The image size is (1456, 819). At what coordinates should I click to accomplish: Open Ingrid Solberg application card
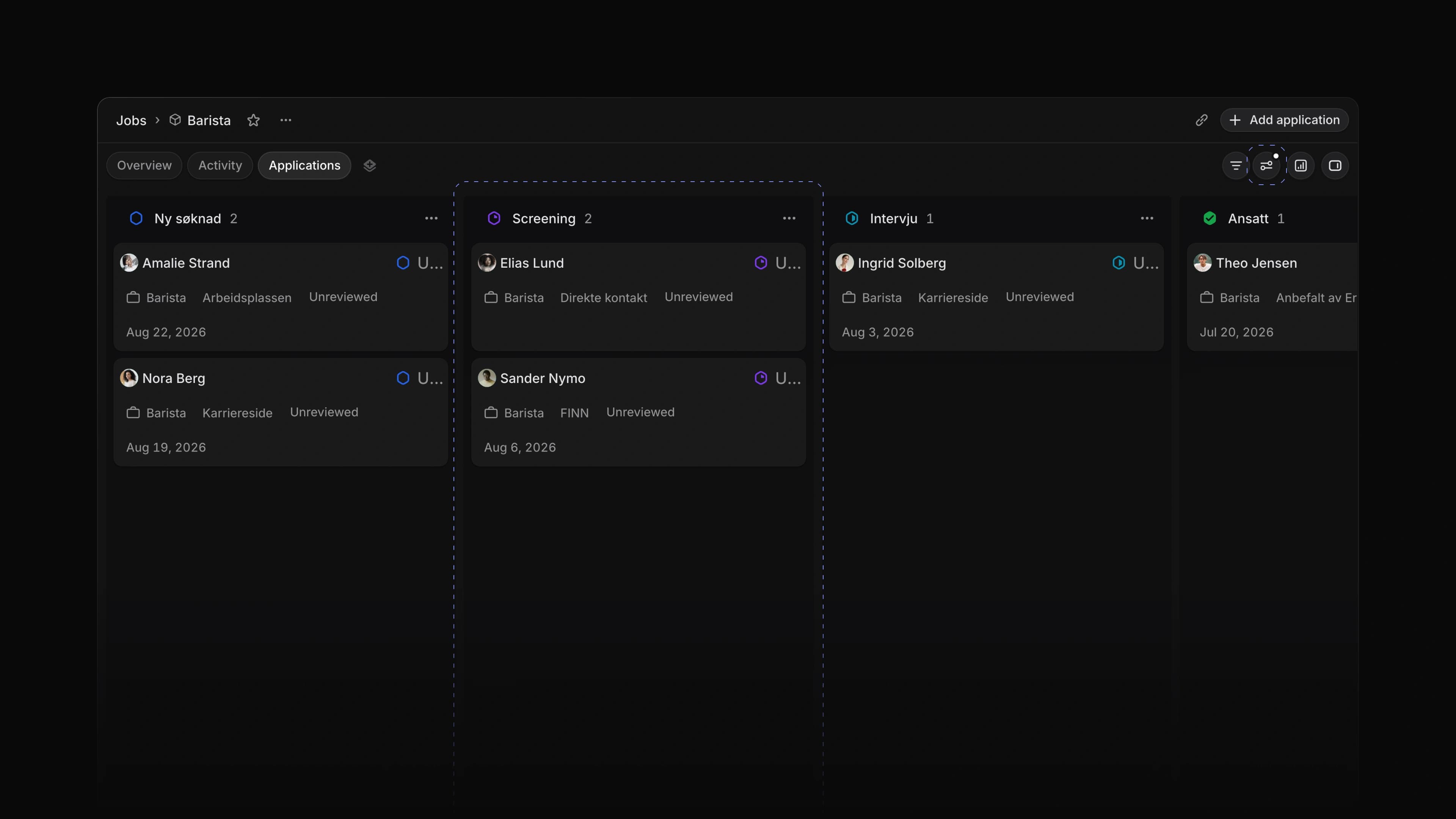tap(996, 297)
